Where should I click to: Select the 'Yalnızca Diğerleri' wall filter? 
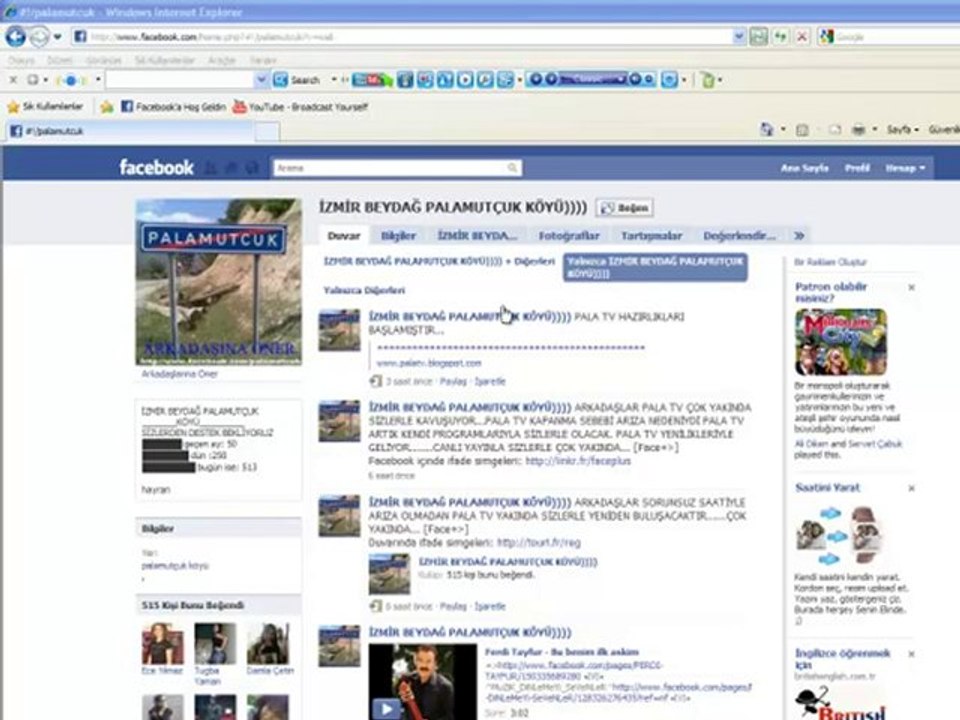364,290
